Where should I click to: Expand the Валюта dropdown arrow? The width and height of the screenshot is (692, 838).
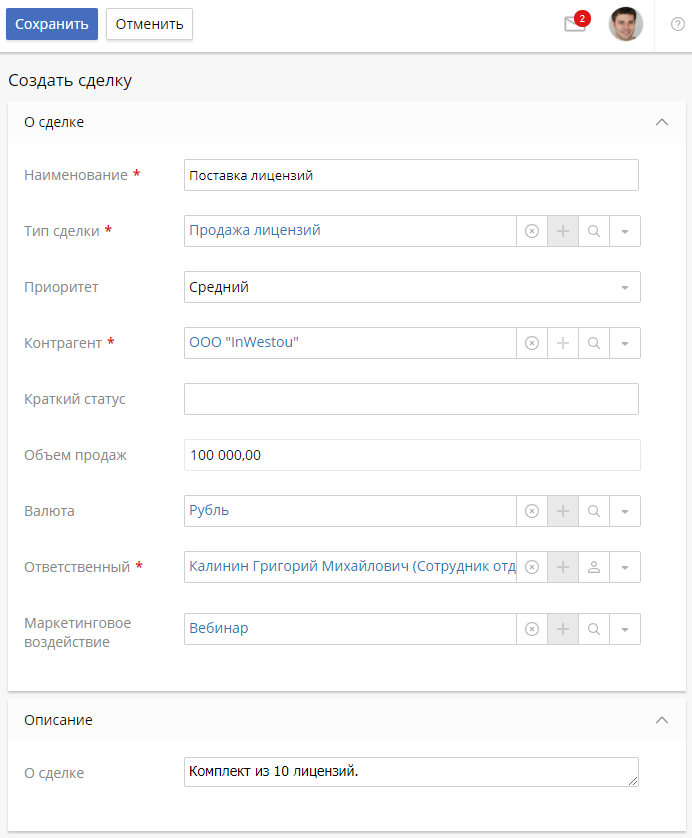(625, 511)
